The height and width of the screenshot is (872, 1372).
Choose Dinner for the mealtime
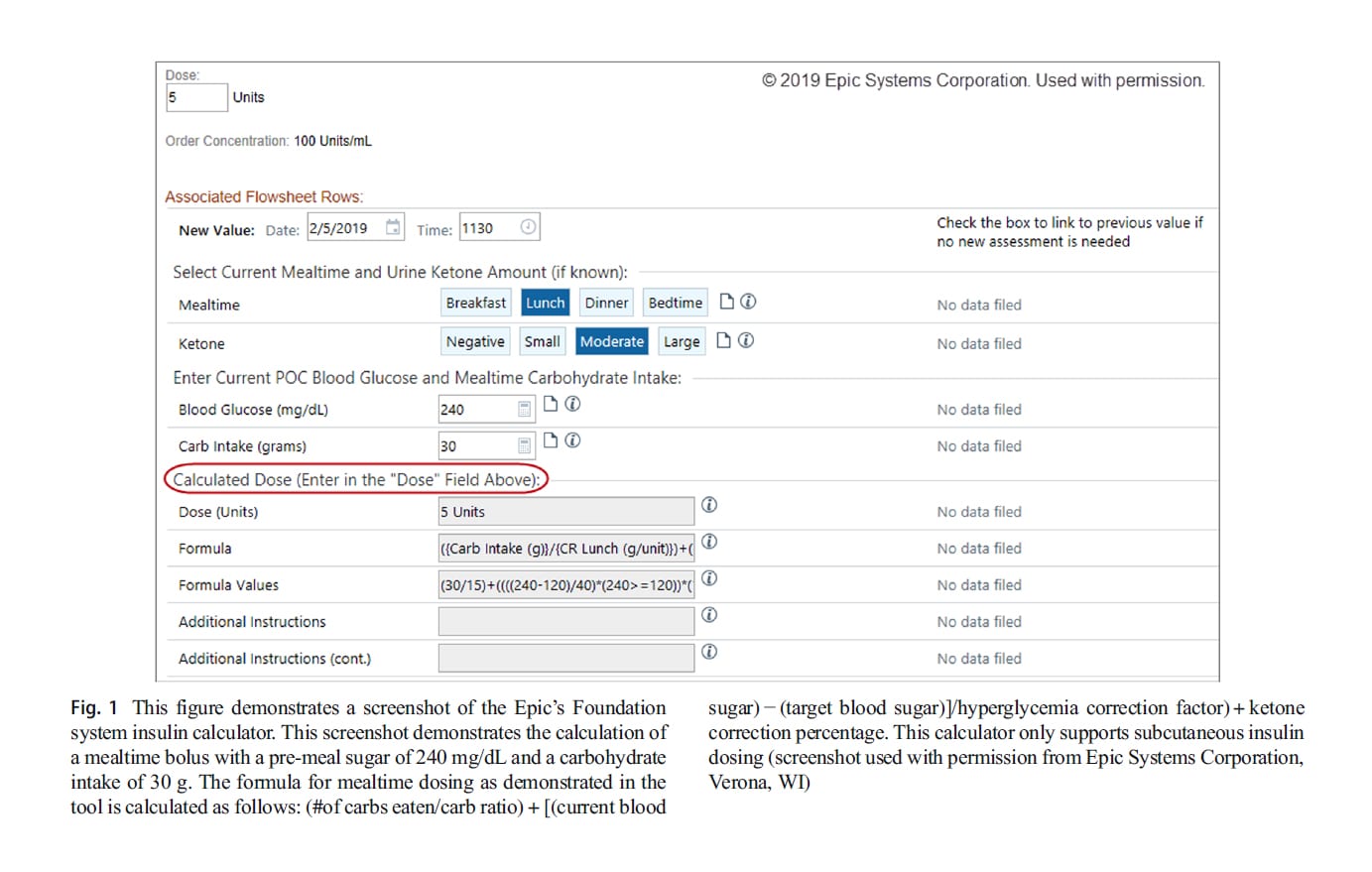[x=606, y=303]
